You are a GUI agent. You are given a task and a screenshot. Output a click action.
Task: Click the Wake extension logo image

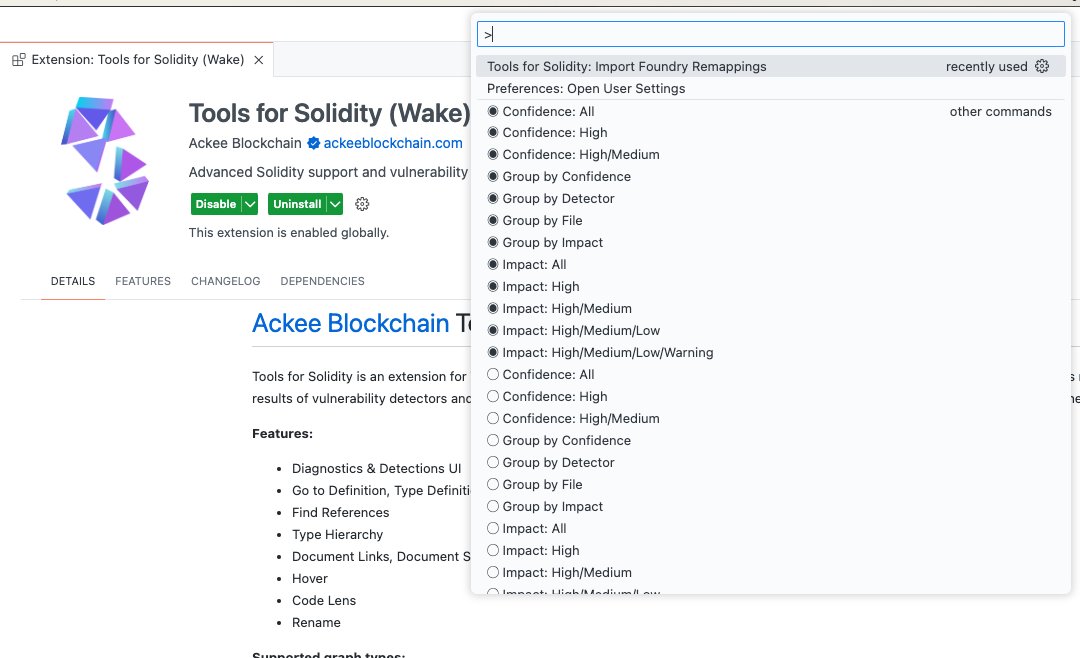[105, 161]
